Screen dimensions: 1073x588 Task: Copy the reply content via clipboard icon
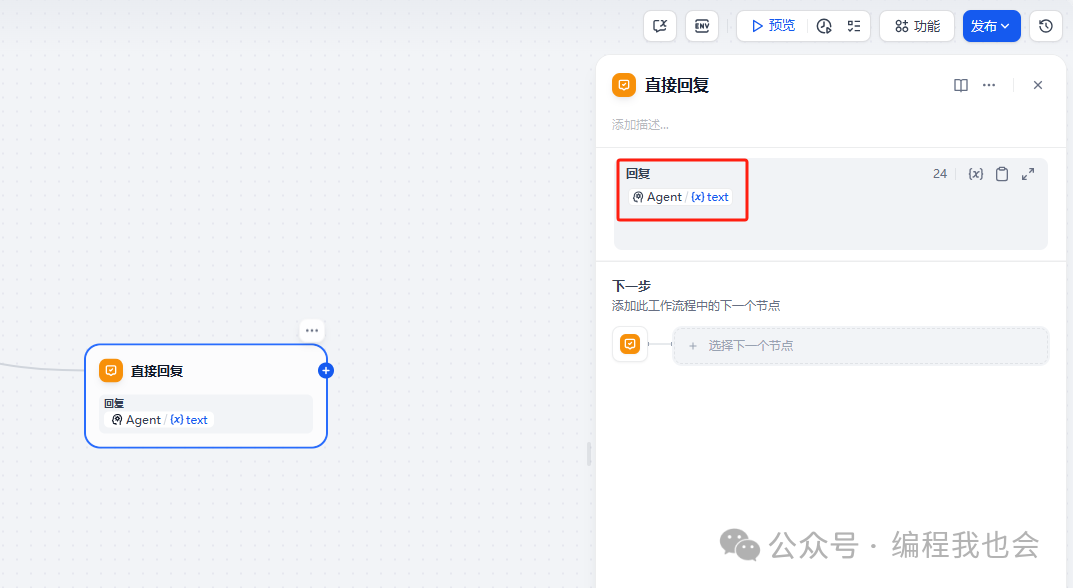tap(1002, 174)
